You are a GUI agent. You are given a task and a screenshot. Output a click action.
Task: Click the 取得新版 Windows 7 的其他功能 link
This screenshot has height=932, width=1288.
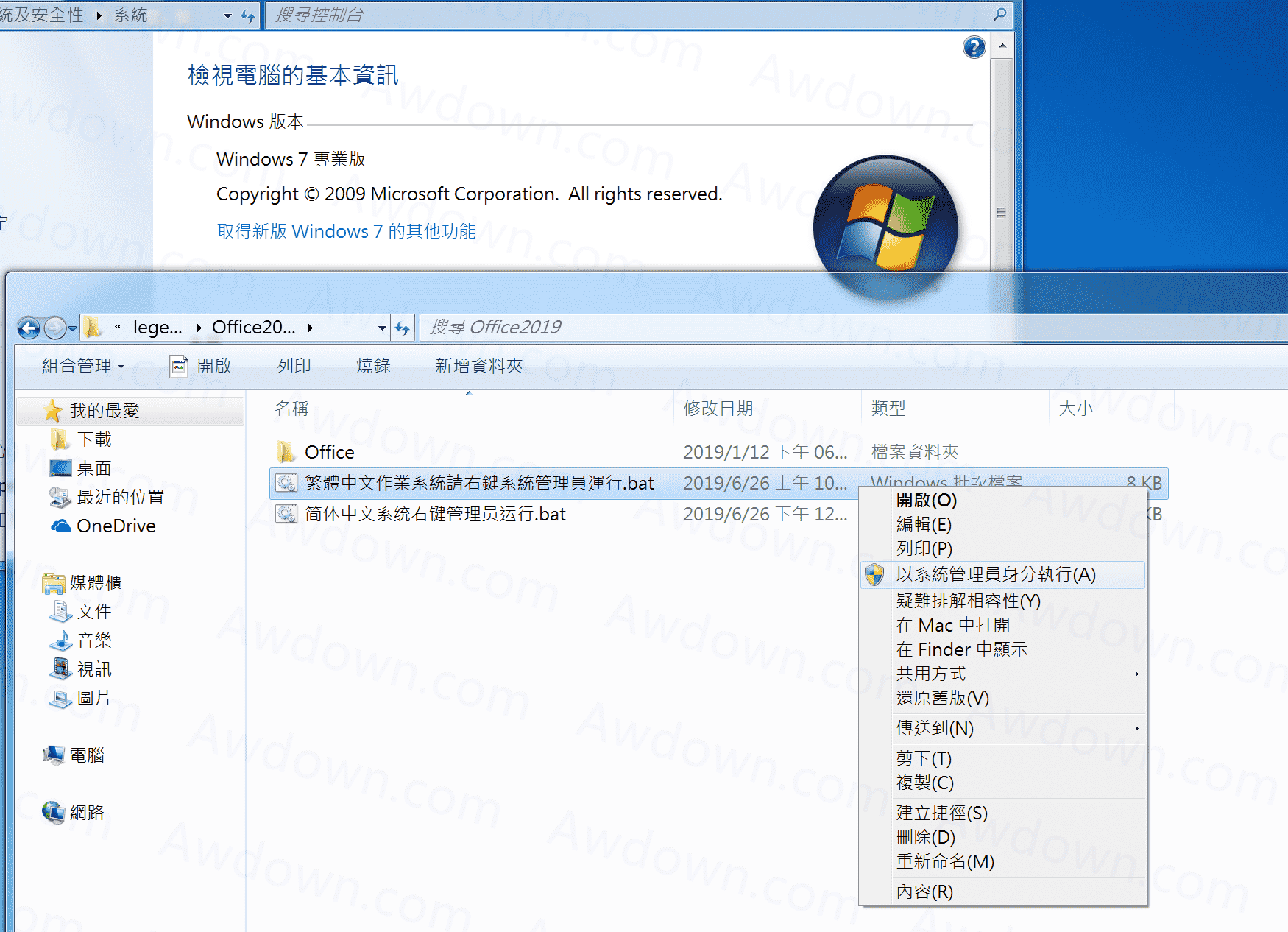point(346,231)
